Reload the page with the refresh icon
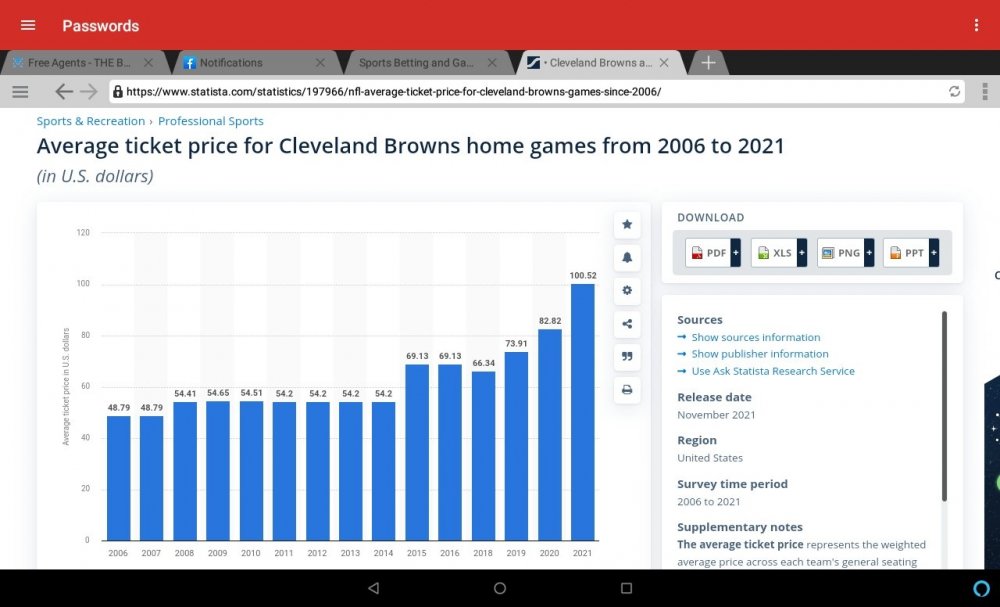Screen dimensions: 1000x607 pos(954,92)
